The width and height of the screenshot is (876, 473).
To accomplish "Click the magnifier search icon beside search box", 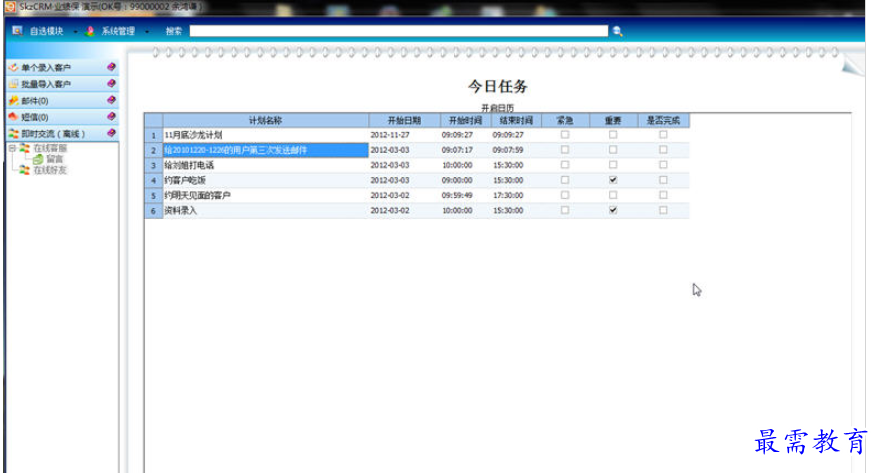I will click(617, 31).
